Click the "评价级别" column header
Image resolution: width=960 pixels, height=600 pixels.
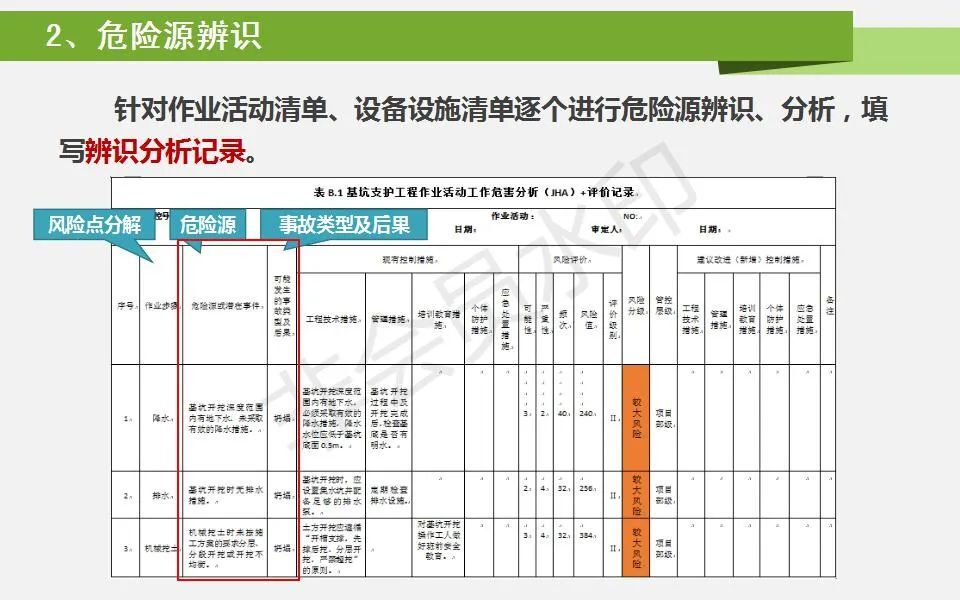coord(613,319)
